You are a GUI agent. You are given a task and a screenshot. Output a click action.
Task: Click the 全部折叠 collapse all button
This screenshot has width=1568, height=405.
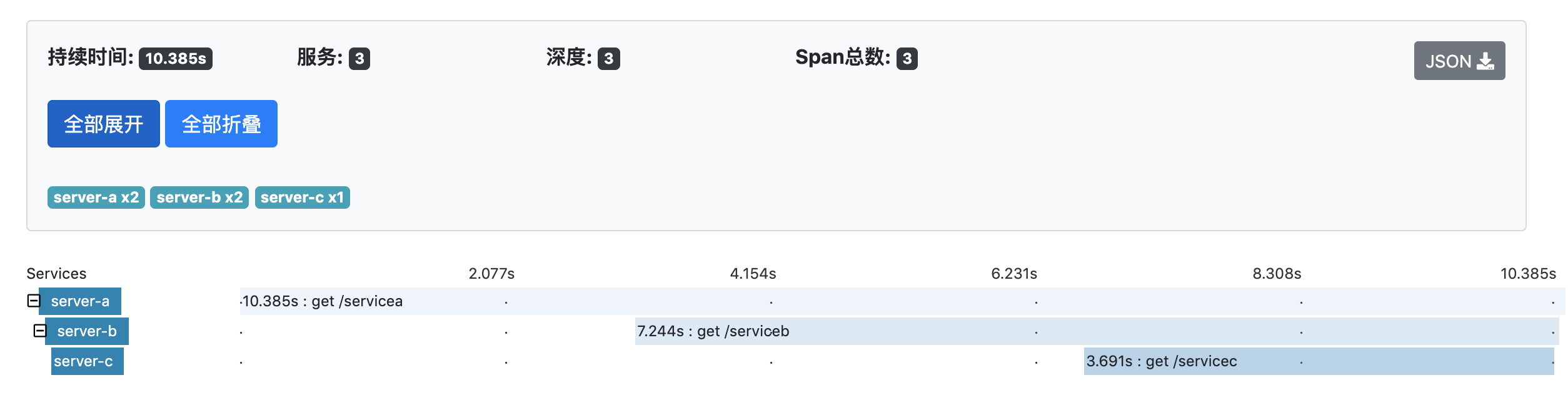tap(221, 124)
